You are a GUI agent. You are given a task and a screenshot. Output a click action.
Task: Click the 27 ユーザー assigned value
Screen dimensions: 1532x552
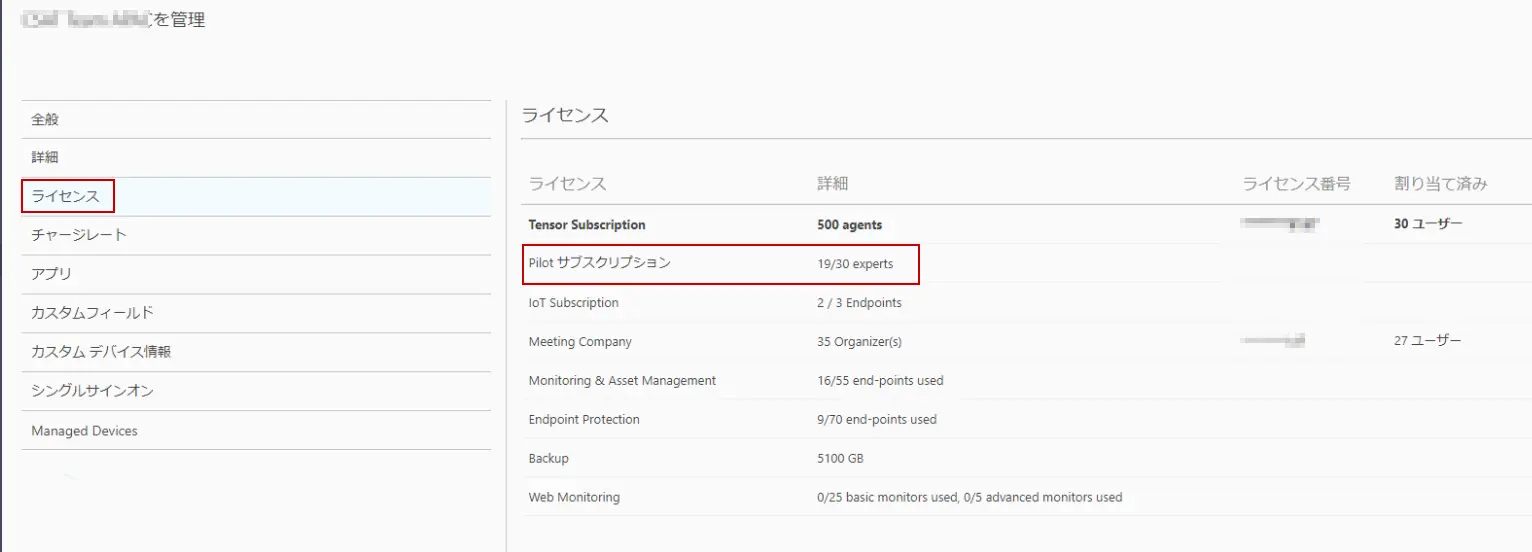[x=1427, y=341]
